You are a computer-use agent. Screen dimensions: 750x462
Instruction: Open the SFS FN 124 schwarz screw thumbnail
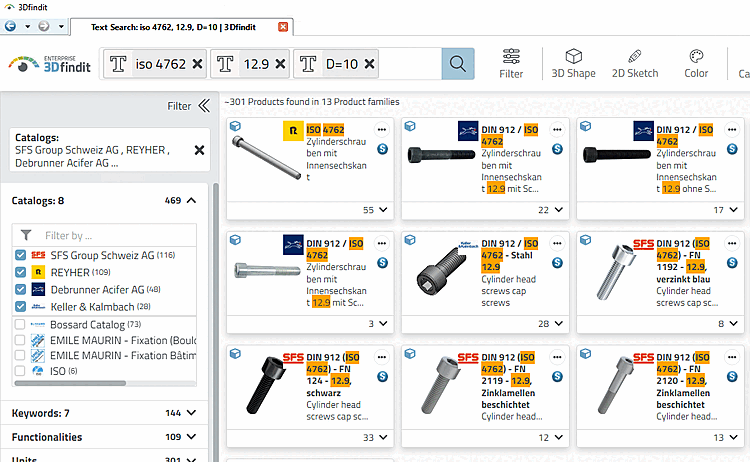pyautogui.click(x=266, y=385)
